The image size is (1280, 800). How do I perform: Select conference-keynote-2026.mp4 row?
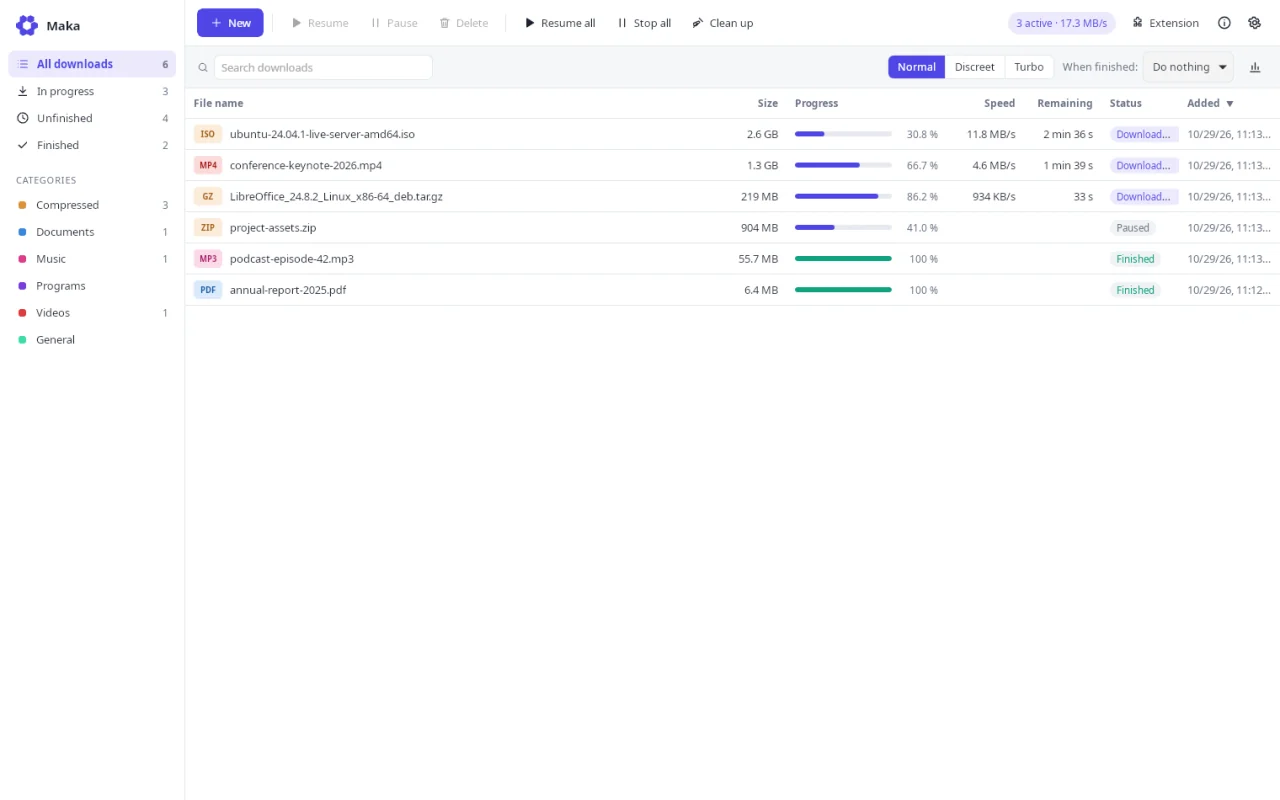pyautogui.click(x=732, y=165)
